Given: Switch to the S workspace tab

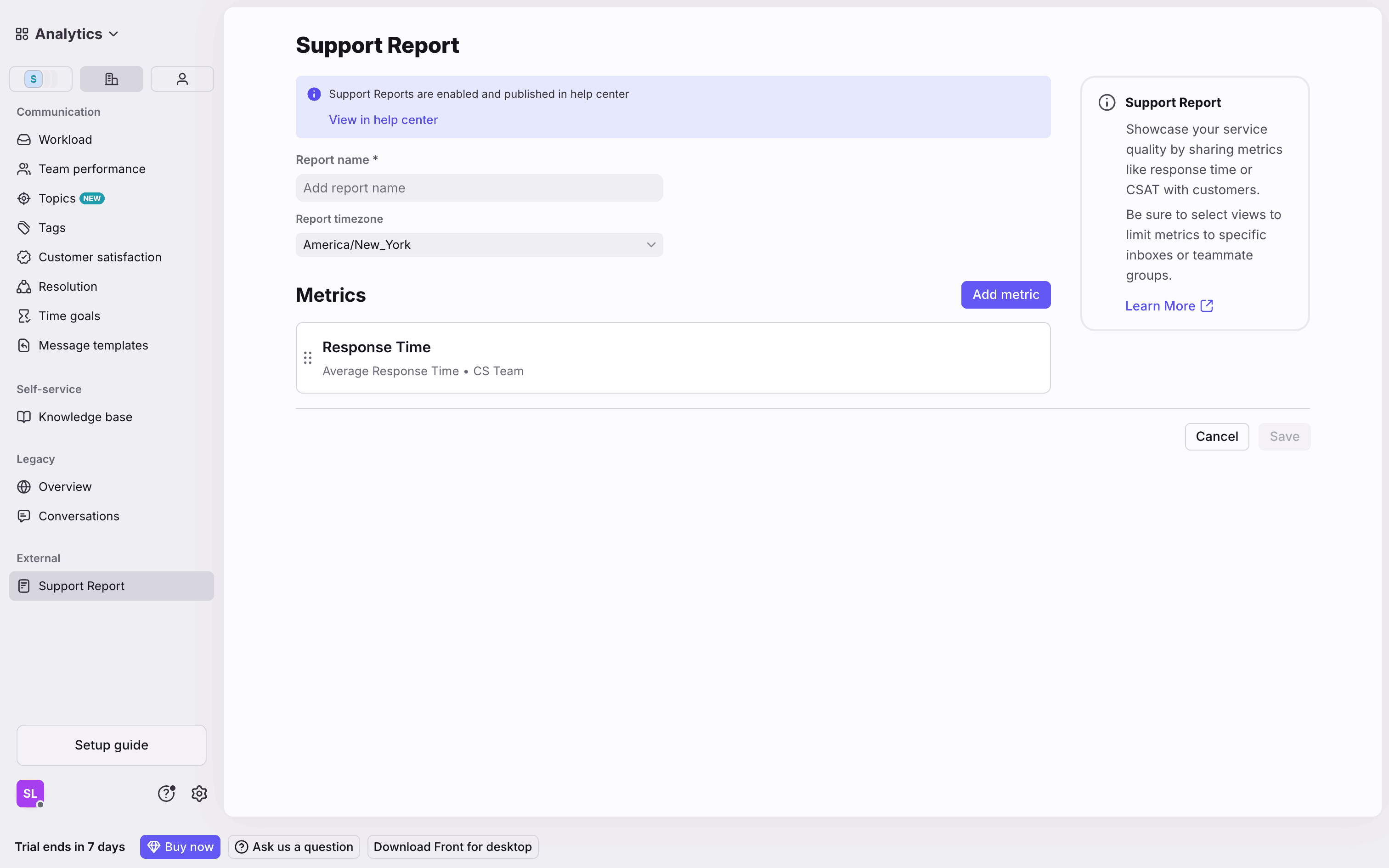Looking at the screenshot, I should point(40,79).
